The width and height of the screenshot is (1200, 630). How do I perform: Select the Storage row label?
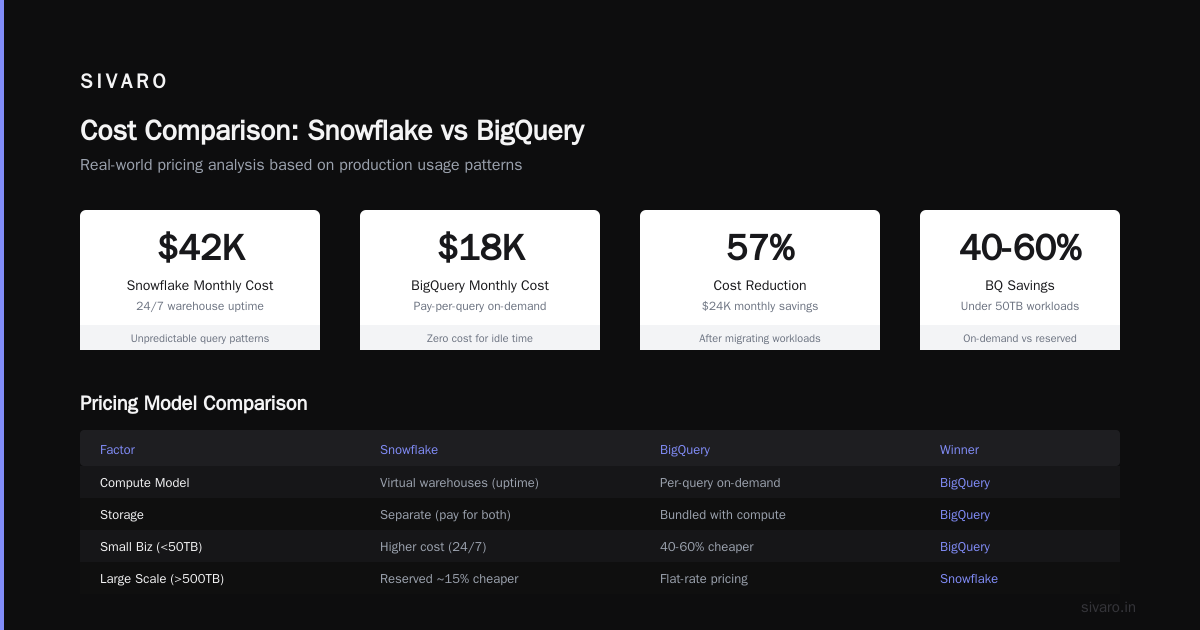point(122,515)
